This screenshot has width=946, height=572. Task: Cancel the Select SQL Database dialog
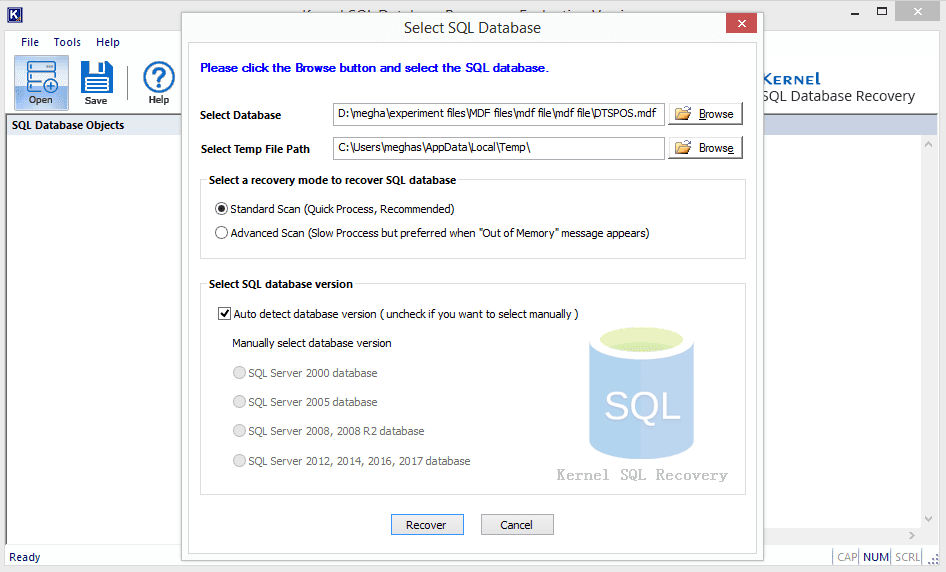pos(517,525)
